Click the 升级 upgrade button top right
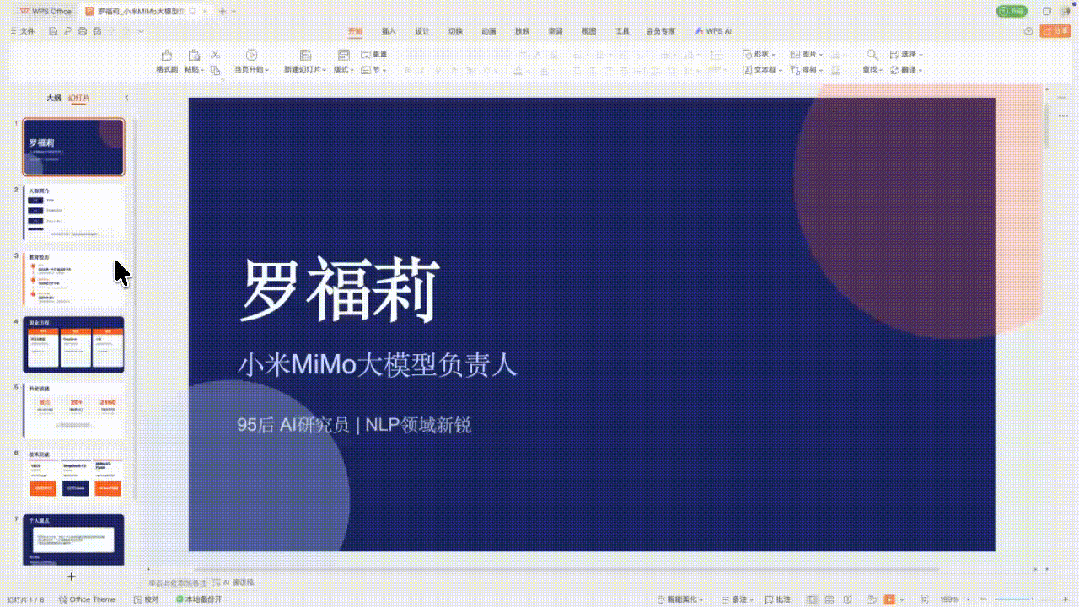The height and width of the screenshot is (607, 1079). [x=1056, y=31]
